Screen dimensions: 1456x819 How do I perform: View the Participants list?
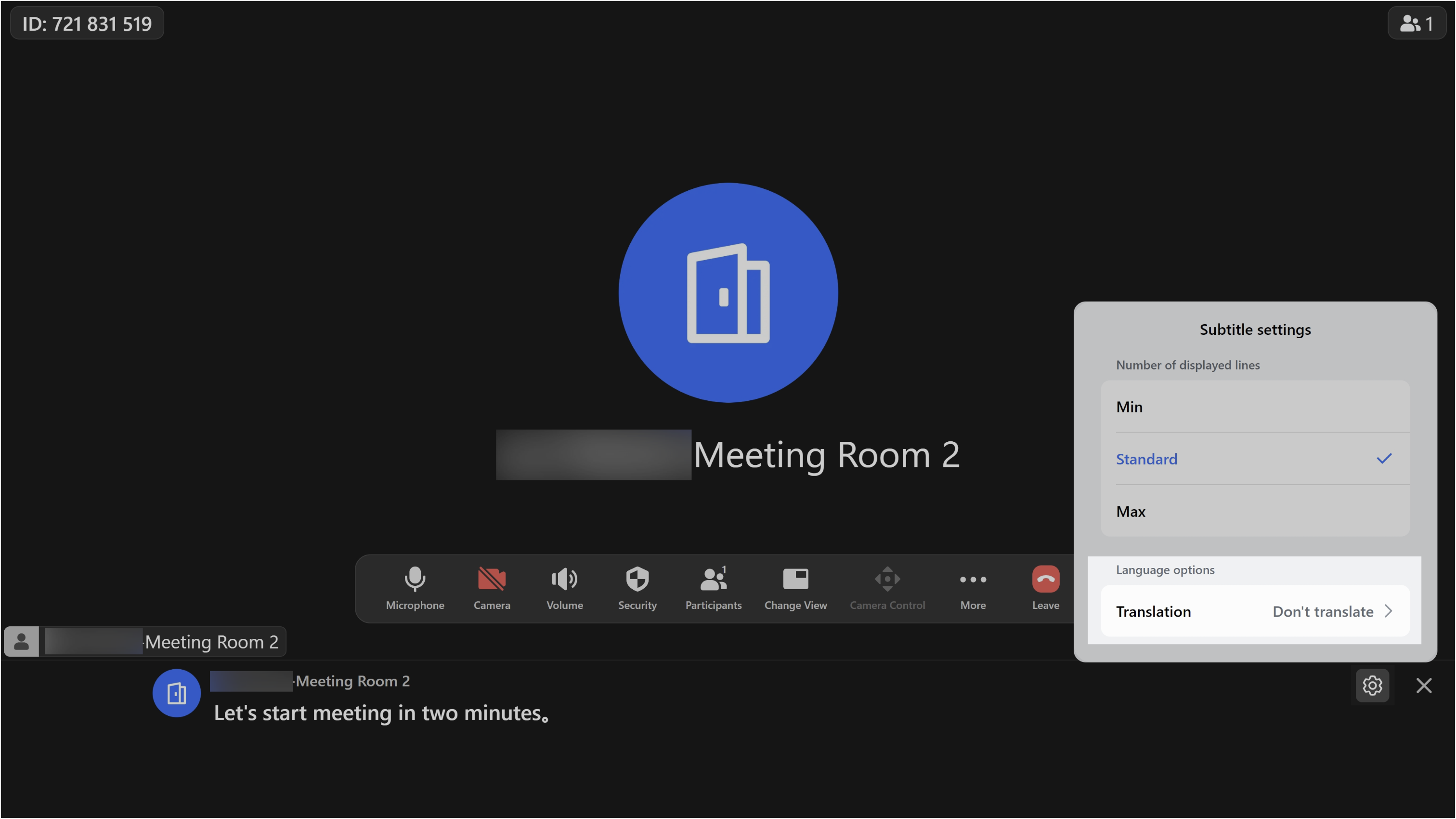click(x=712, y=588)
